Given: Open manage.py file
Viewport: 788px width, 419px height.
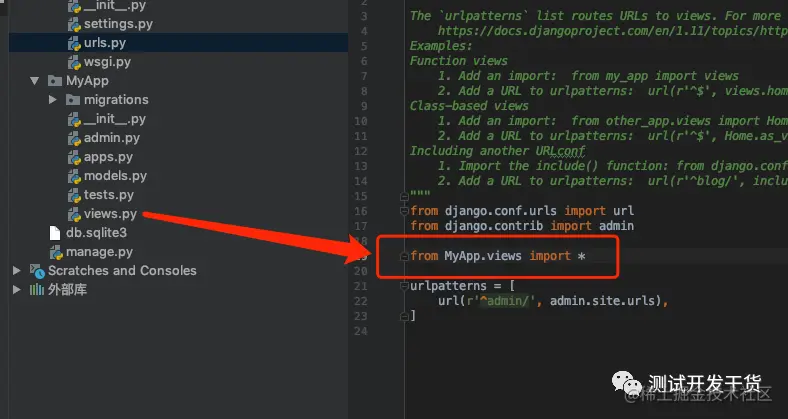Looking at the screenshot, I should pyautogui.click(x=99, y=252).
